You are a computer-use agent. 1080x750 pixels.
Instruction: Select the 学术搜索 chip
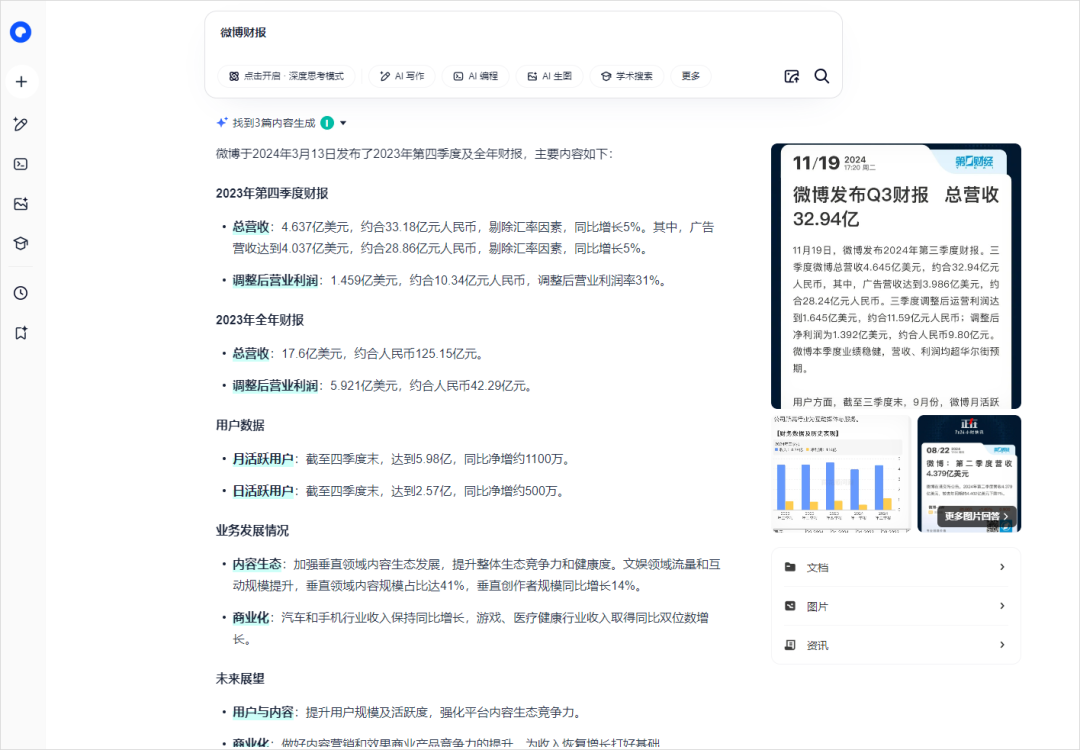pos(627,76)
